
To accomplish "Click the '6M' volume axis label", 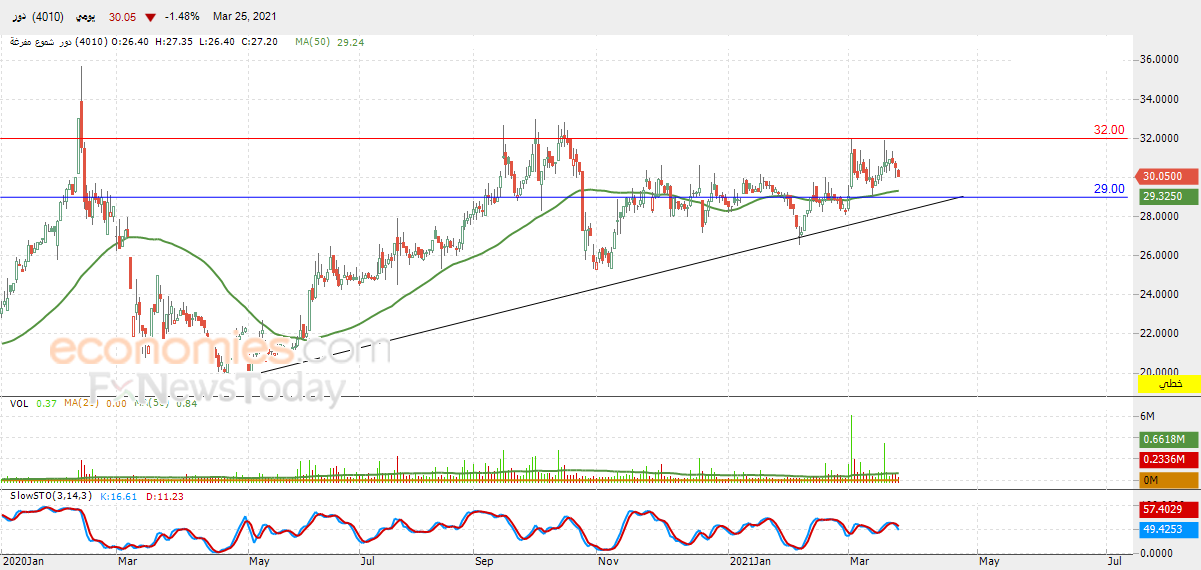I will [x=1148, y=416].
